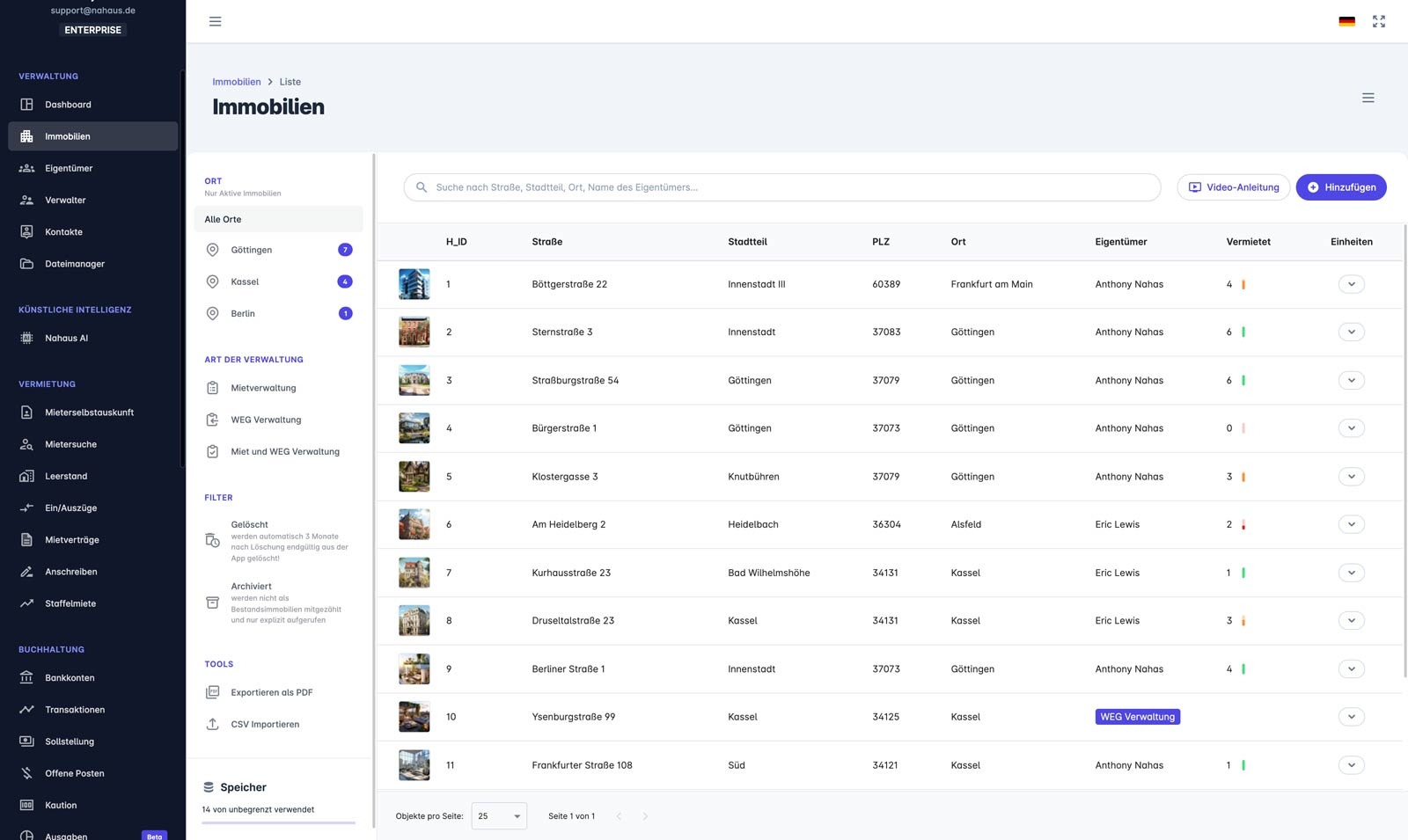Screen dimensions: 1408x840
Task: Toggle the sidebar hamburger menu icon
Action: pos(215,21)
